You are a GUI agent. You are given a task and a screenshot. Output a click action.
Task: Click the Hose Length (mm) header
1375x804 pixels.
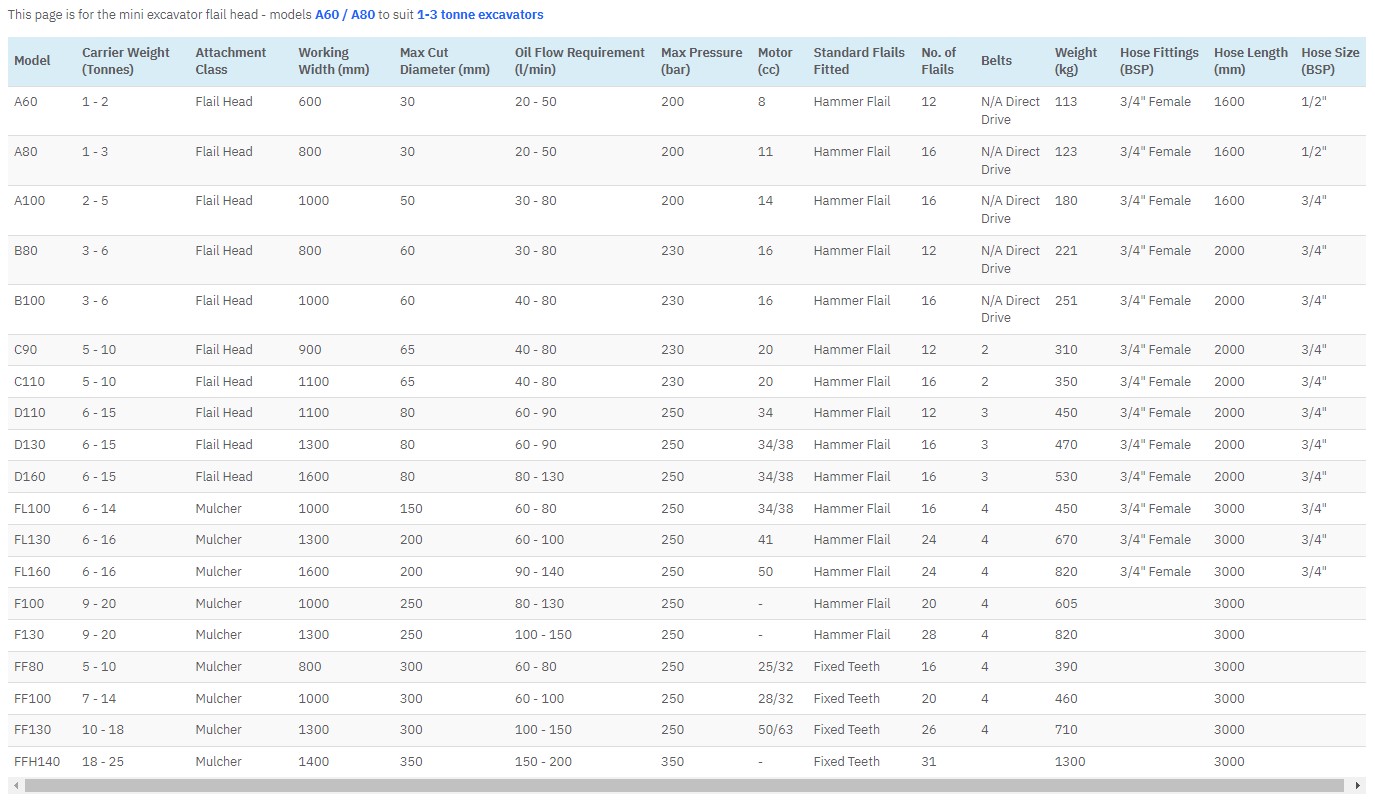coord(1251,61)
